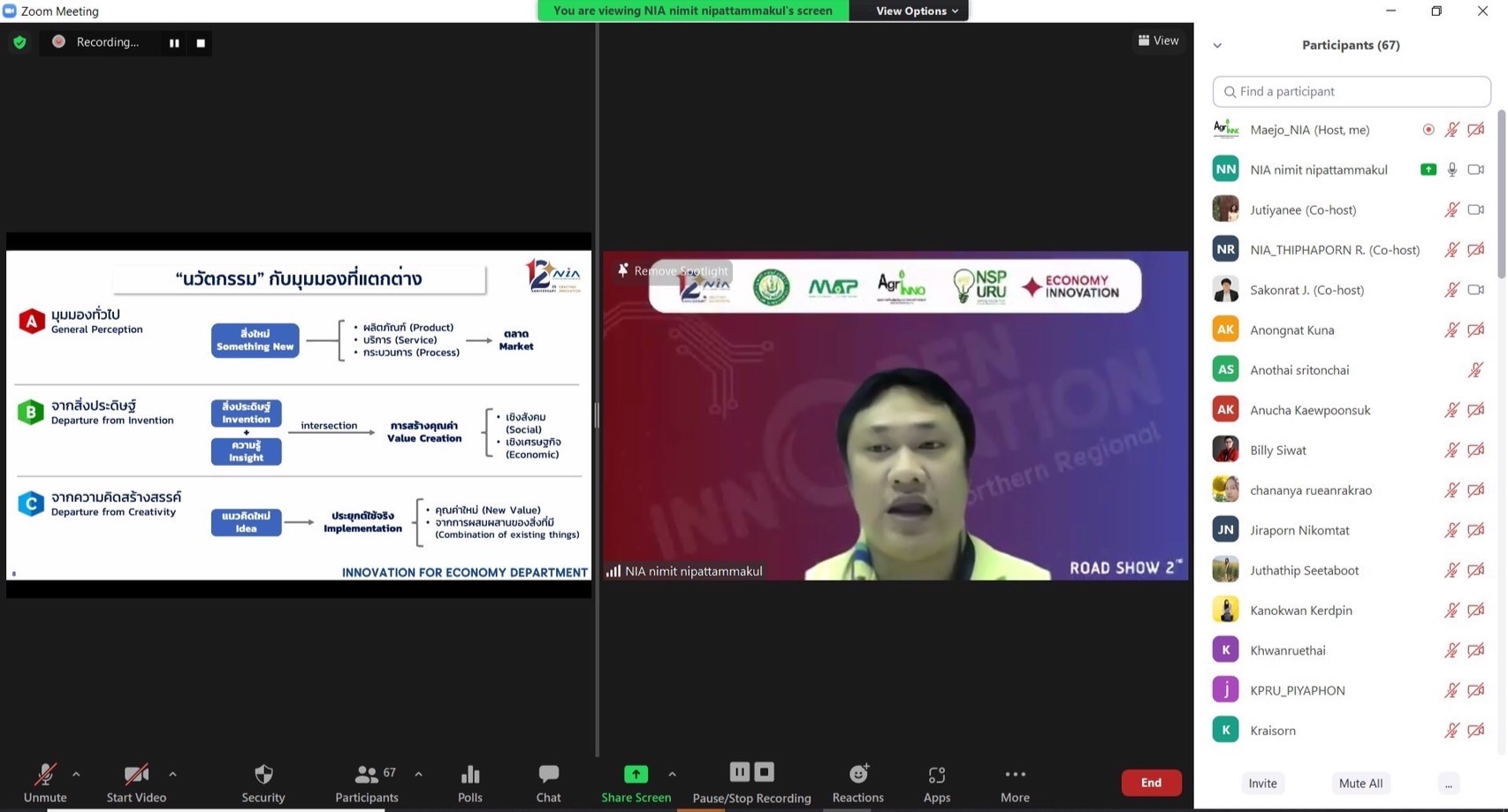Viewport: 1508px width, 812px height.
Task: Expand the View Options dropdown
Action: (x=916, y=11)
